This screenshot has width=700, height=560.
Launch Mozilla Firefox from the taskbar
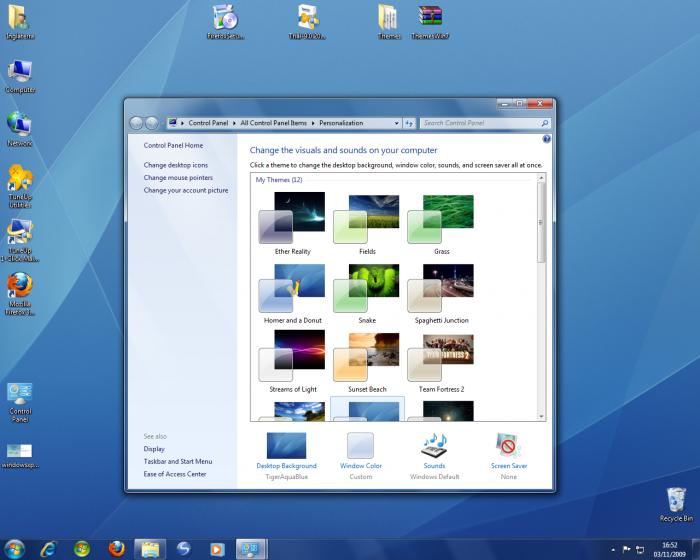pos(116,548)
